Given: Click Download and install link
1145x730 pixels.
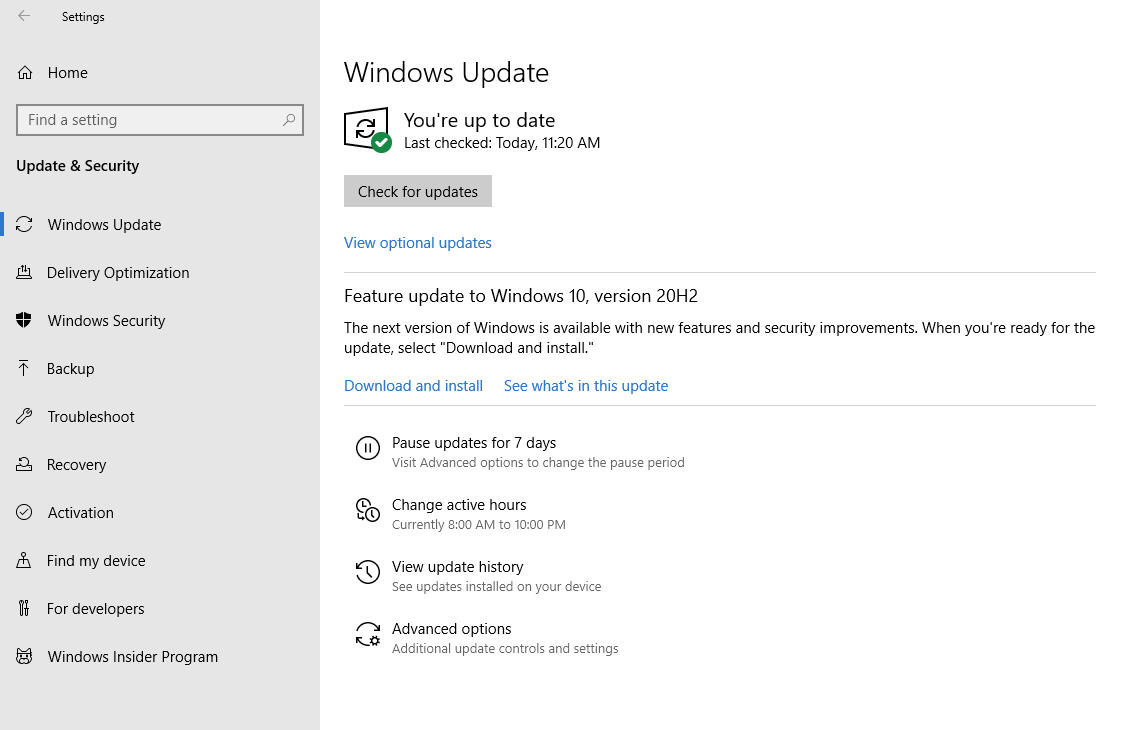Looking at the screenshot, I should (413, 385).
